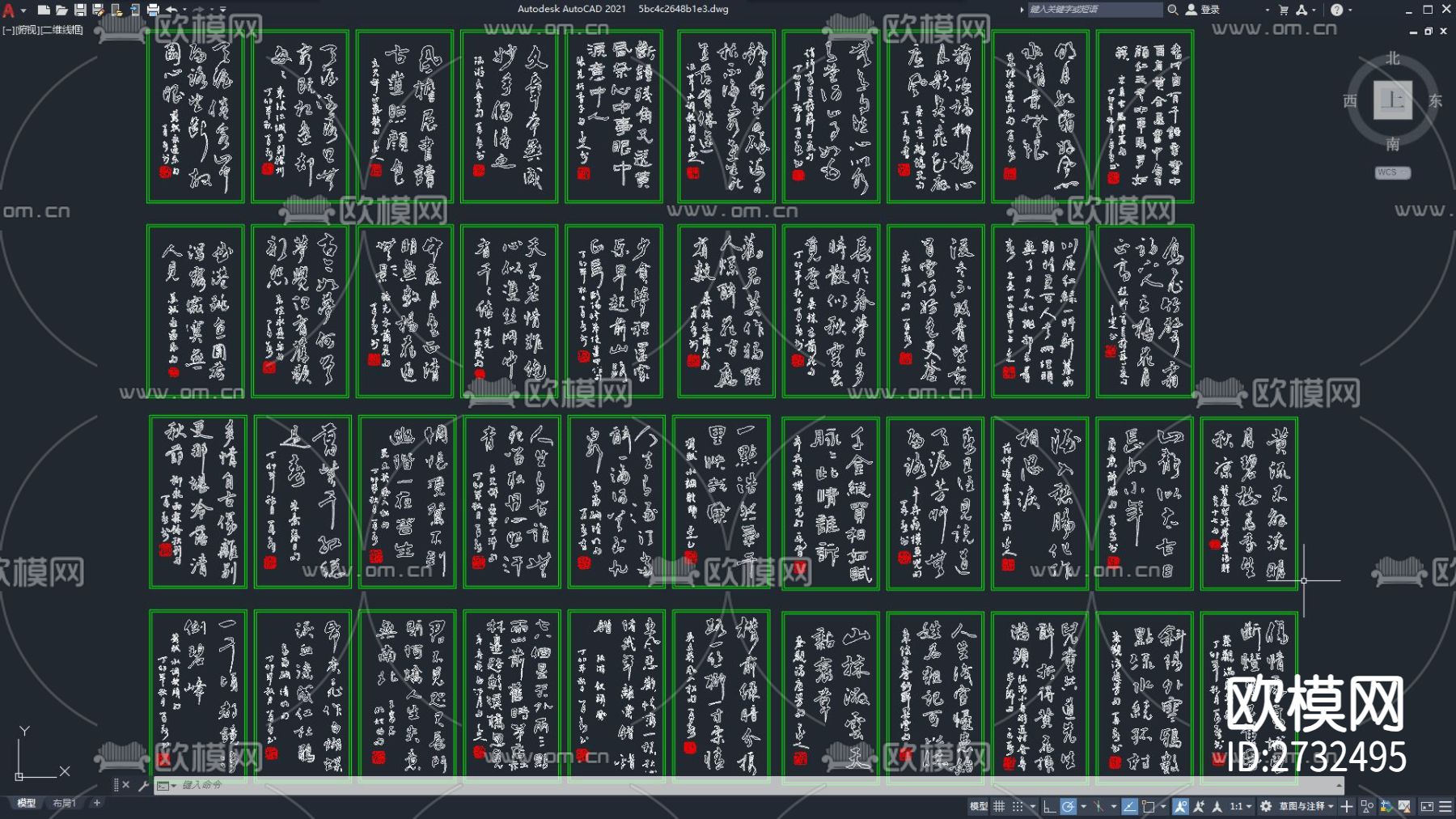
Task: Click the New drawing icon
Action: (x=44, y=10)
